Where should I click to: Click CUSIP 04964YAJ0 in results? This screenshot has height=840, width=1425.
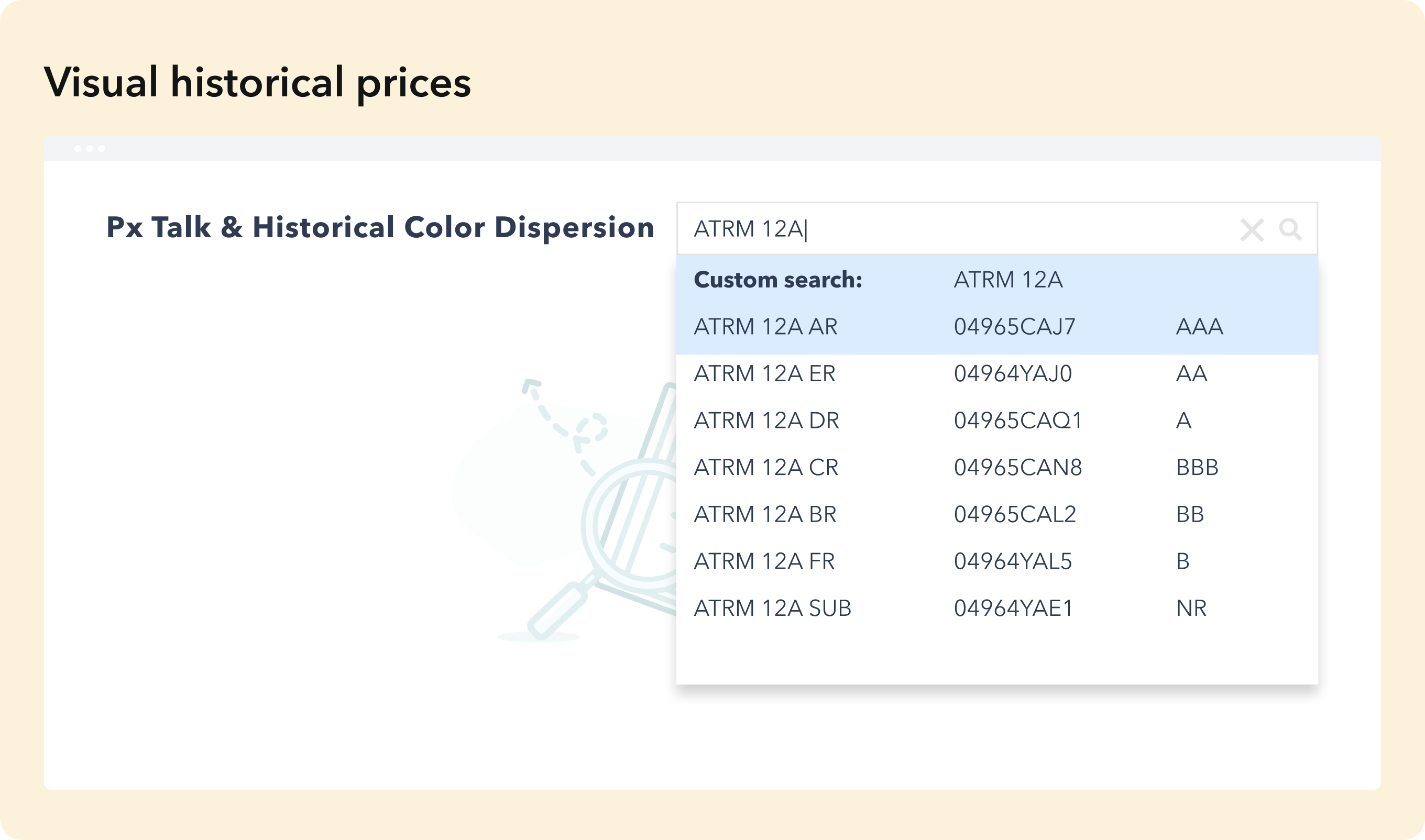[1012, 373]
